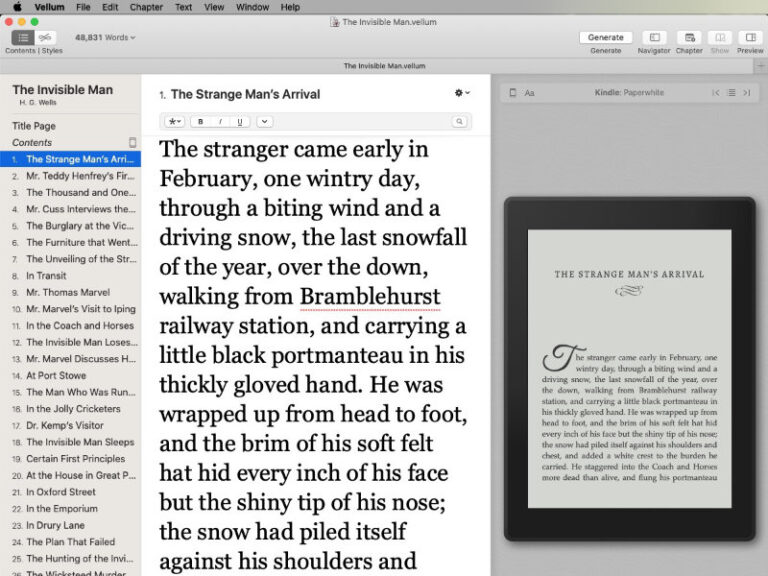
Task: Click the misspelled word Bramblehurst
Action: 370,297
